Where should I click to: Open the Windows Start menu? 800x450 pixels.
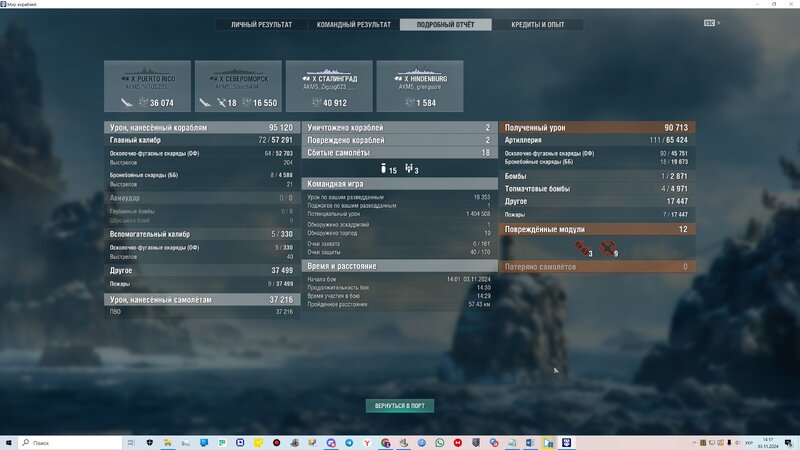pyautogui.click(x=8, y=442)
